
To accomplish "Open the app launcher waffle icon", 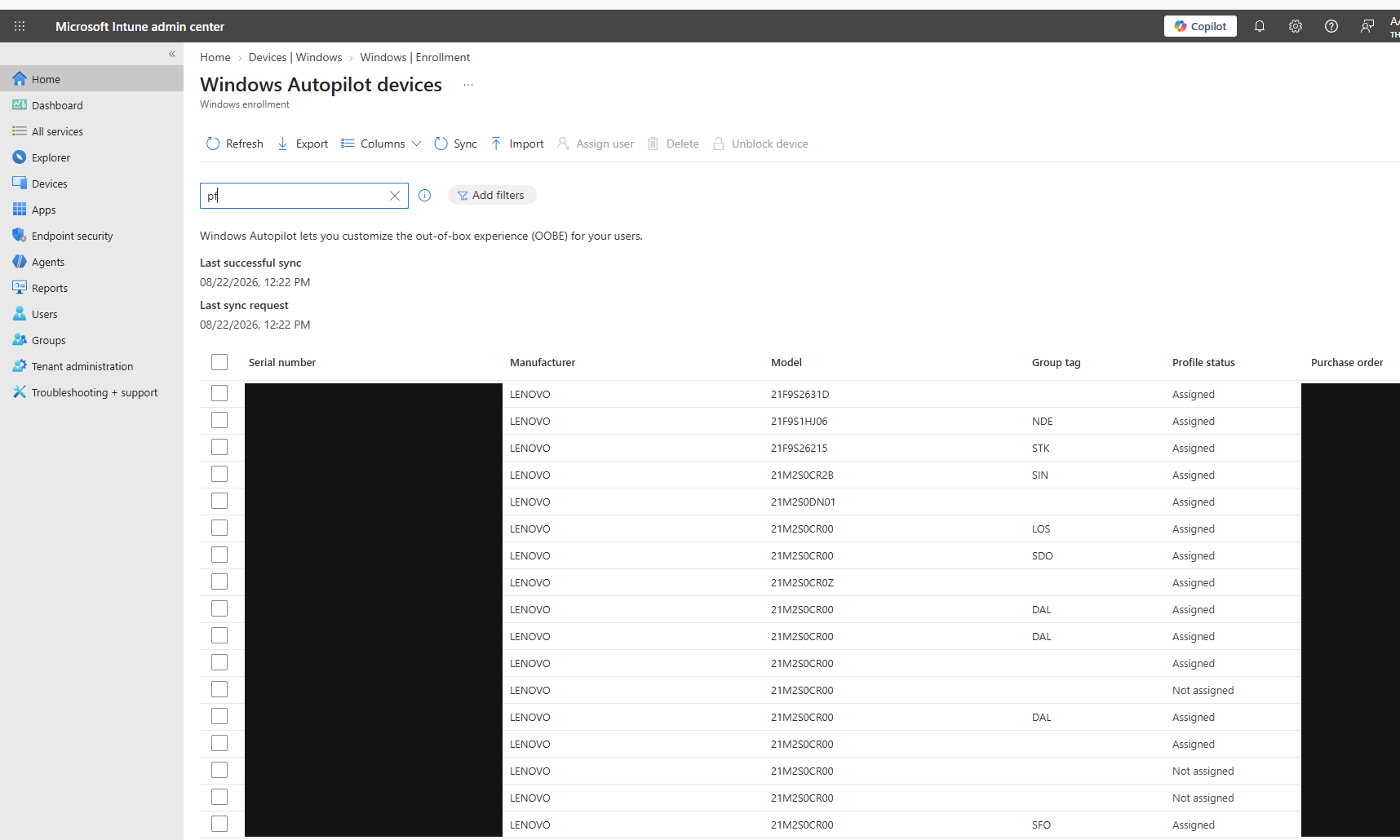I will 20,26.
